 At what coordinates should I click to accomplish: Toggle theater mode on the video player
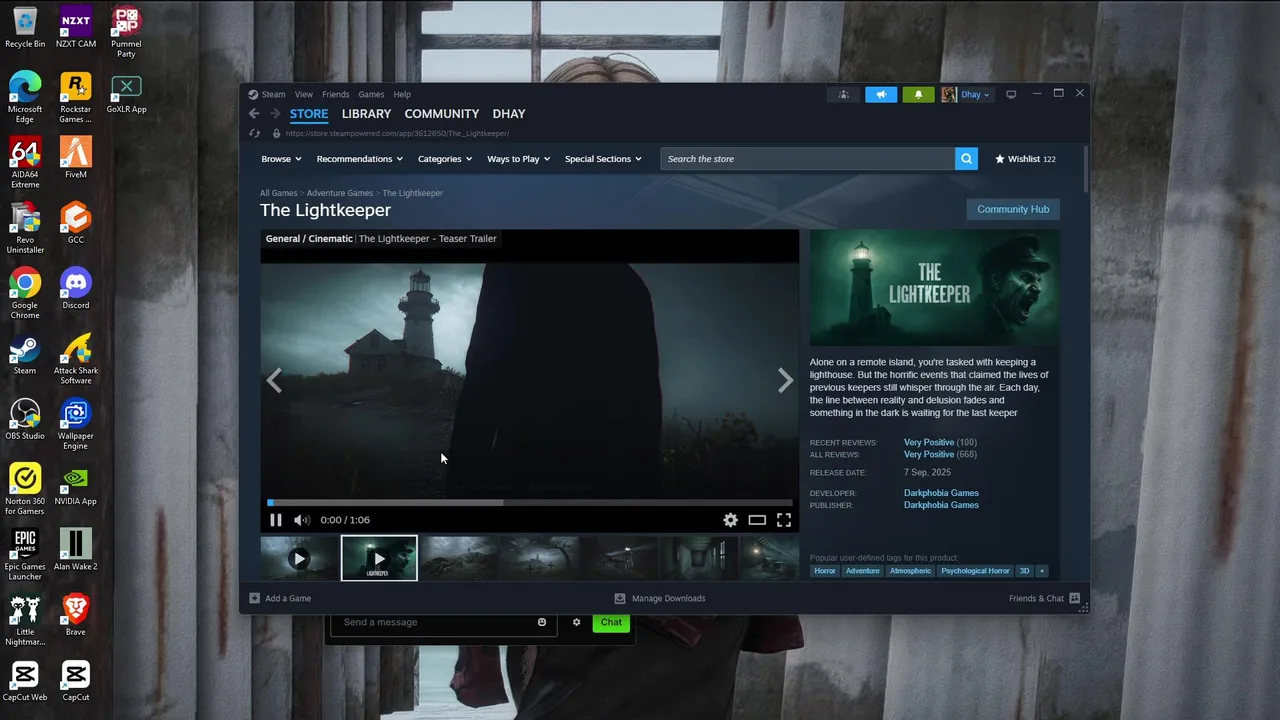[x=757, y=520]
